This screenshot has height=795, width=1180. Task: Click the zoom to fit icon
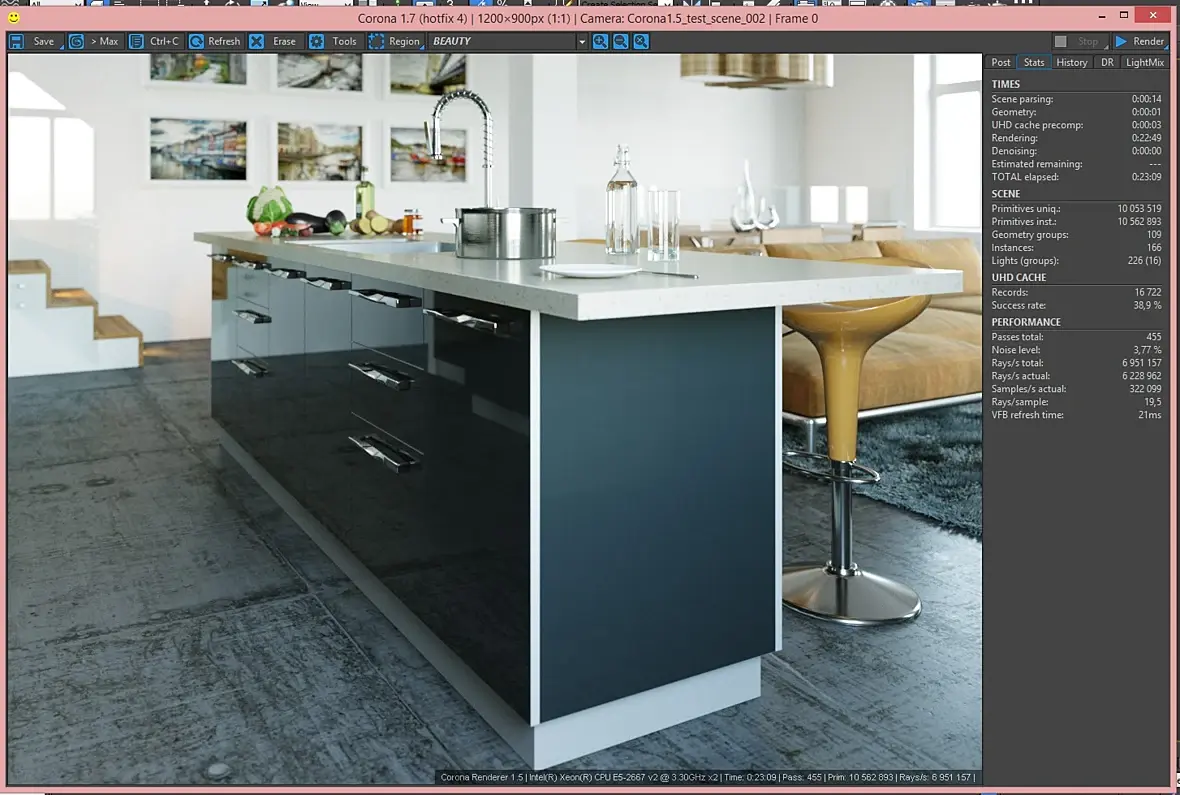coord(641,41)
